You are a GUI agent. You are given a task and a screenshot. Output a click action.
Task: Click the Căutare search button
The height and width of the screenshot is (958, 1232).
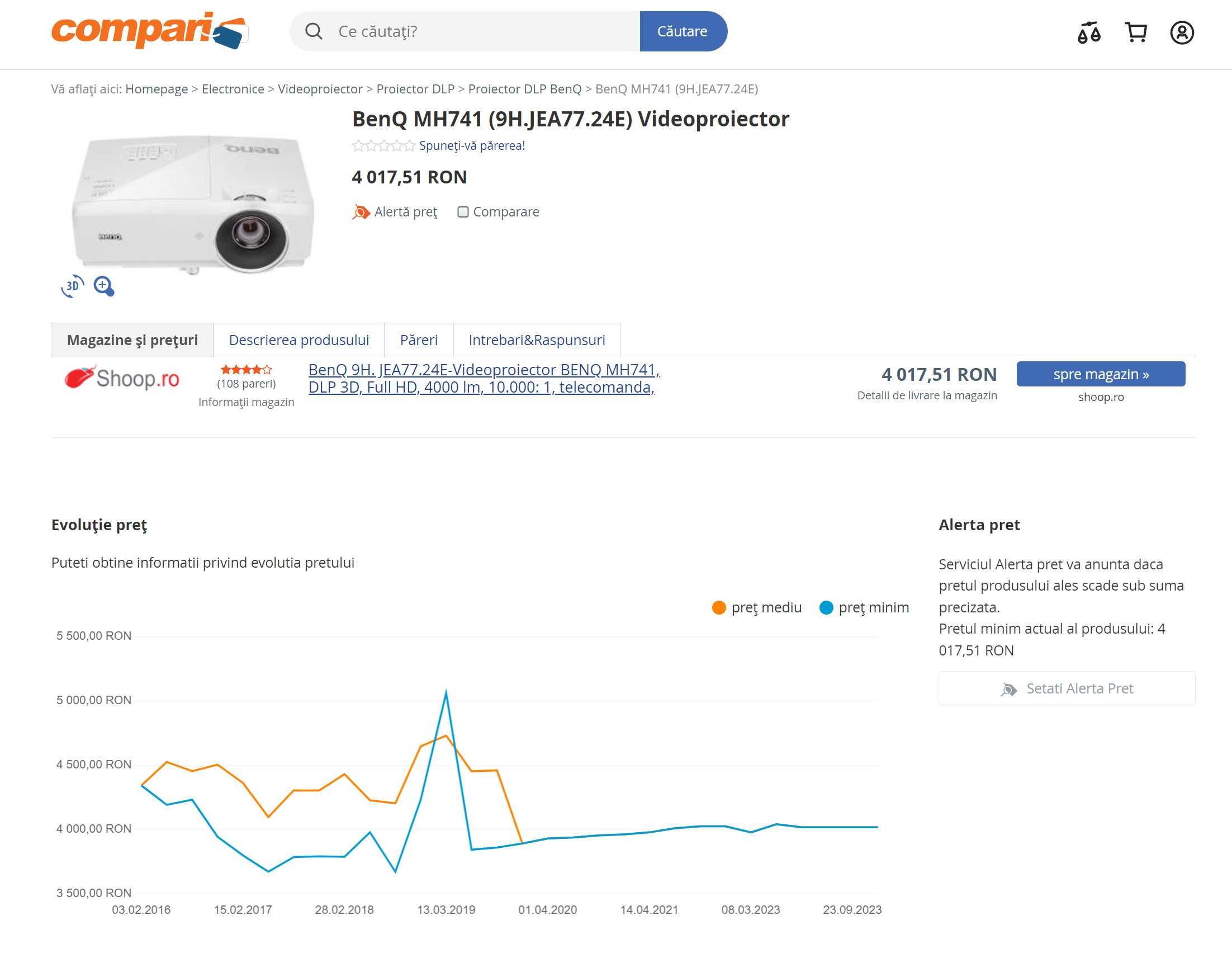683,31
